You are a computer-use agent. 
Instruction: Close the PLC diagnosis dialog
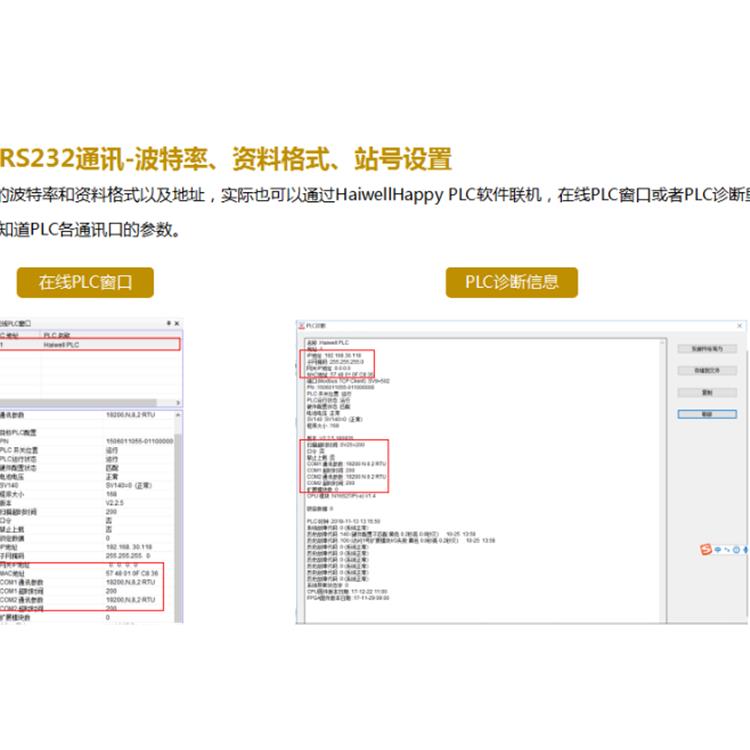739,326
